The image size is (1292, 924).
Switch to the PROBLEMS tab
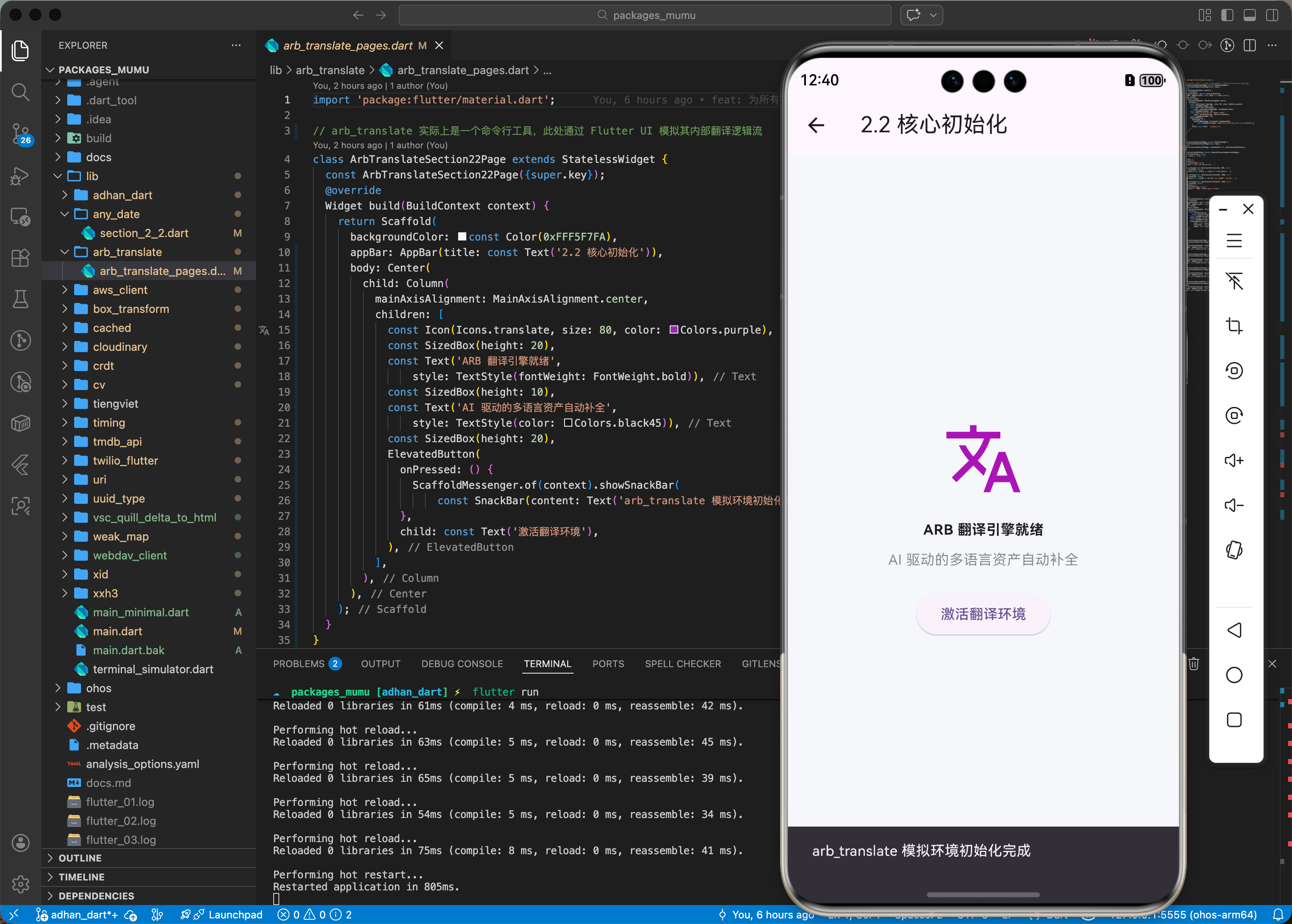pos(299,664)
